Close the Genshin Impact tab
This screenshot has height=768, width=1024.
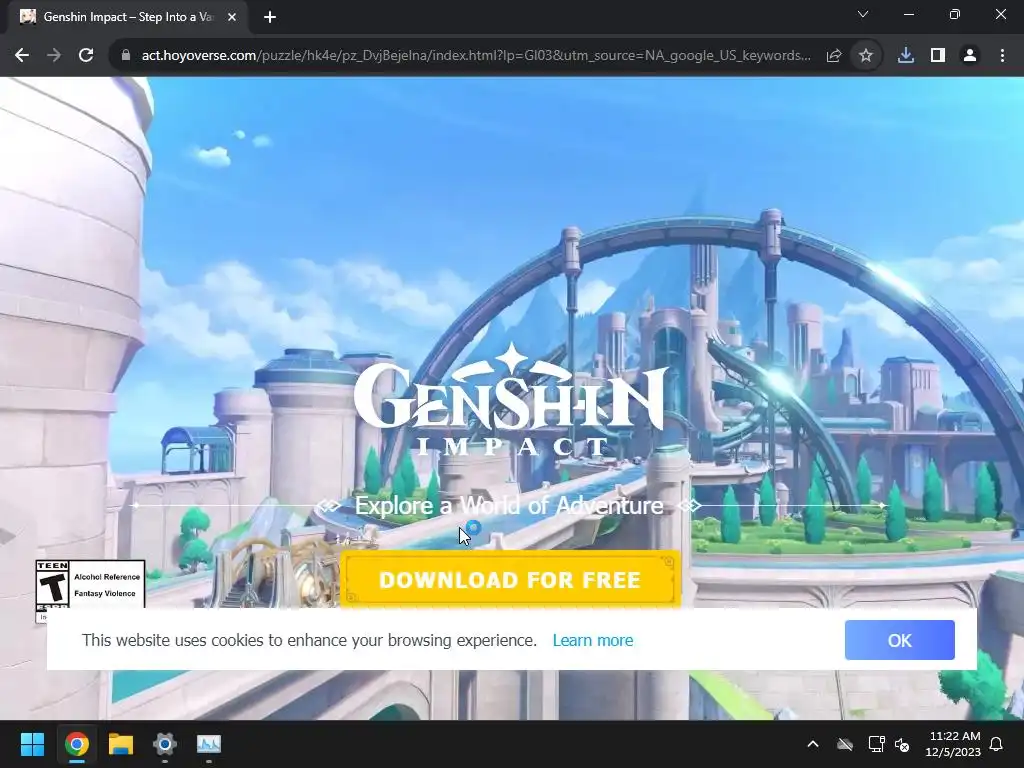(x=232, y=18)
